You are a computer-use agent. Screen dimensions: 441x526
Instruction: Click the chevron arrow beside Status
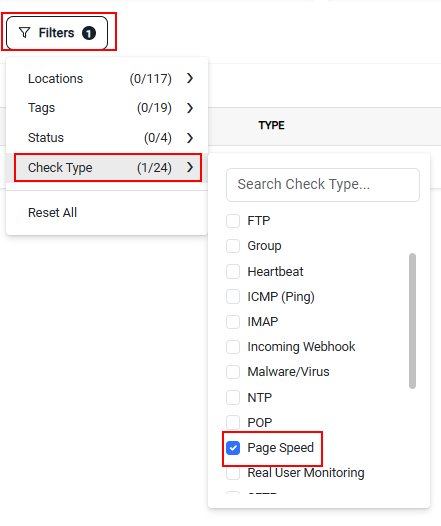190,138
